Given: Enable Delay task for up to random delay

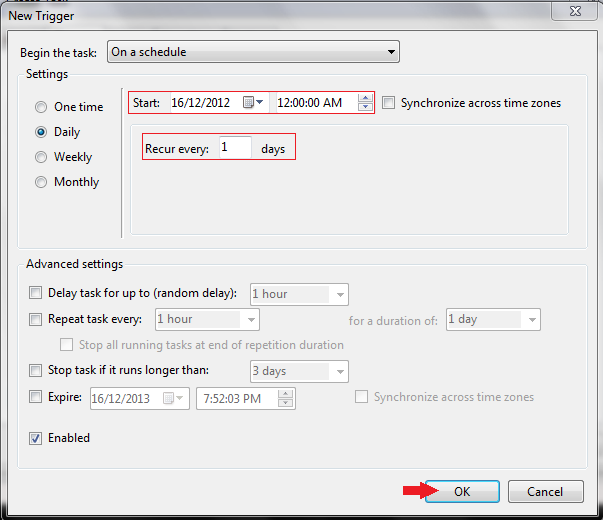Looking at the screenshot, I should [35, 293].
